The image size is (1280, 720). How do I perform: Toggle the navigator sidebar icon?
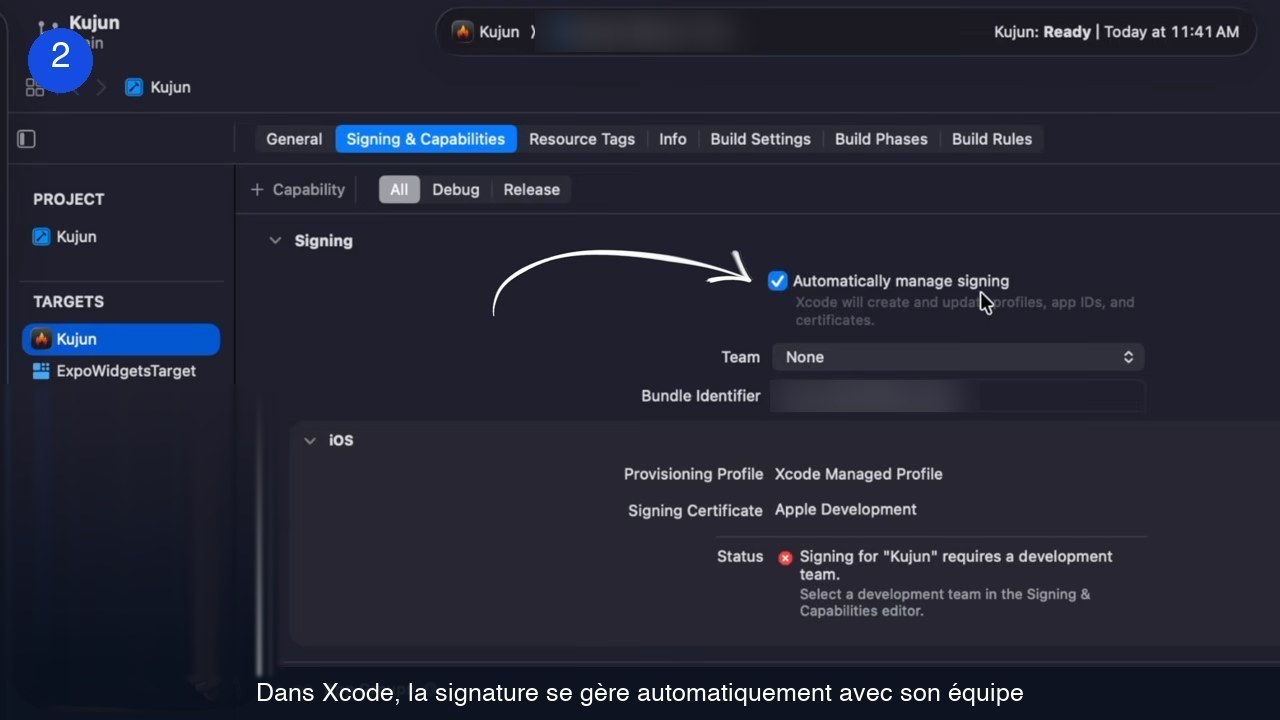[x=27, y=139]
